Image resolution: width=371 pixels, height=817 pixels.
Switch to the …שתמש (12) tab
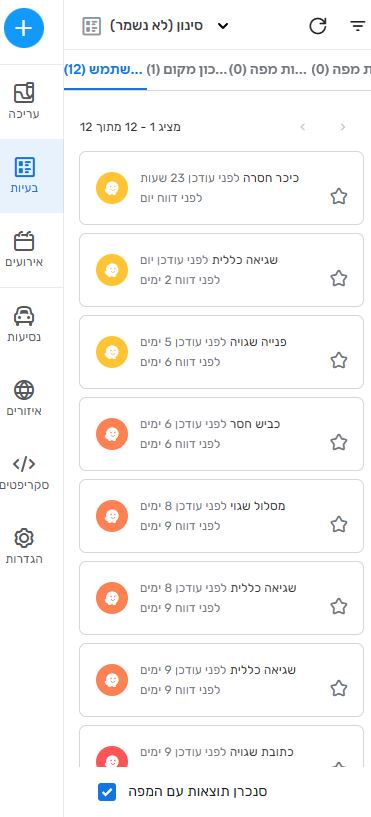click(x=105, y=70)
